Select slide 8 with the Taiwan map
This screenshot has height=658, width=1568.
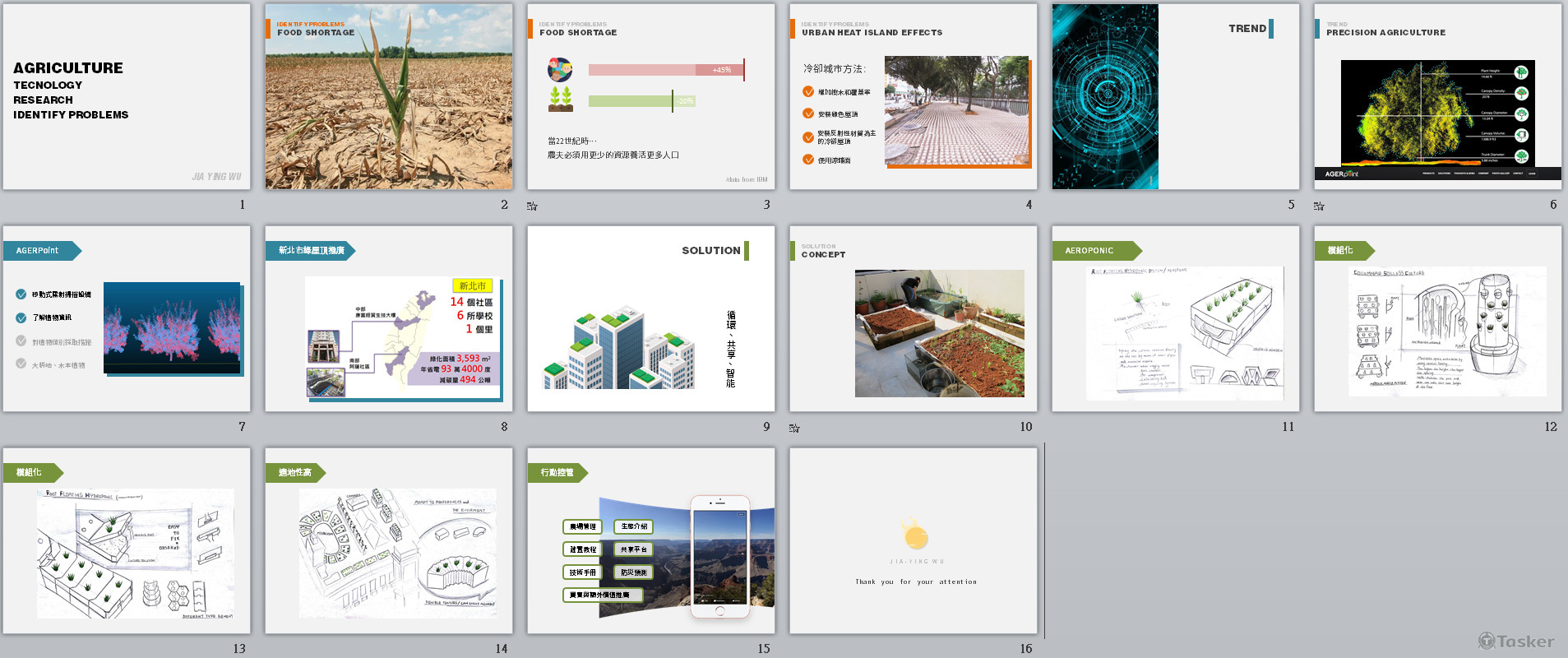(x=388, y=319)
